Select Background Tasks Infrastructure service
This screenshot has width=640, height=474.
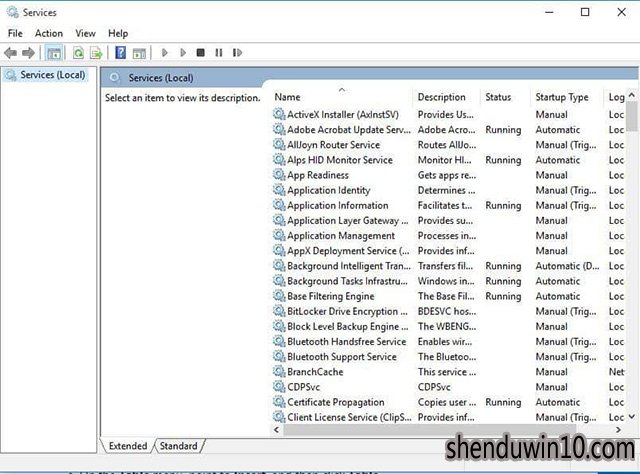(x=448, y=280)
